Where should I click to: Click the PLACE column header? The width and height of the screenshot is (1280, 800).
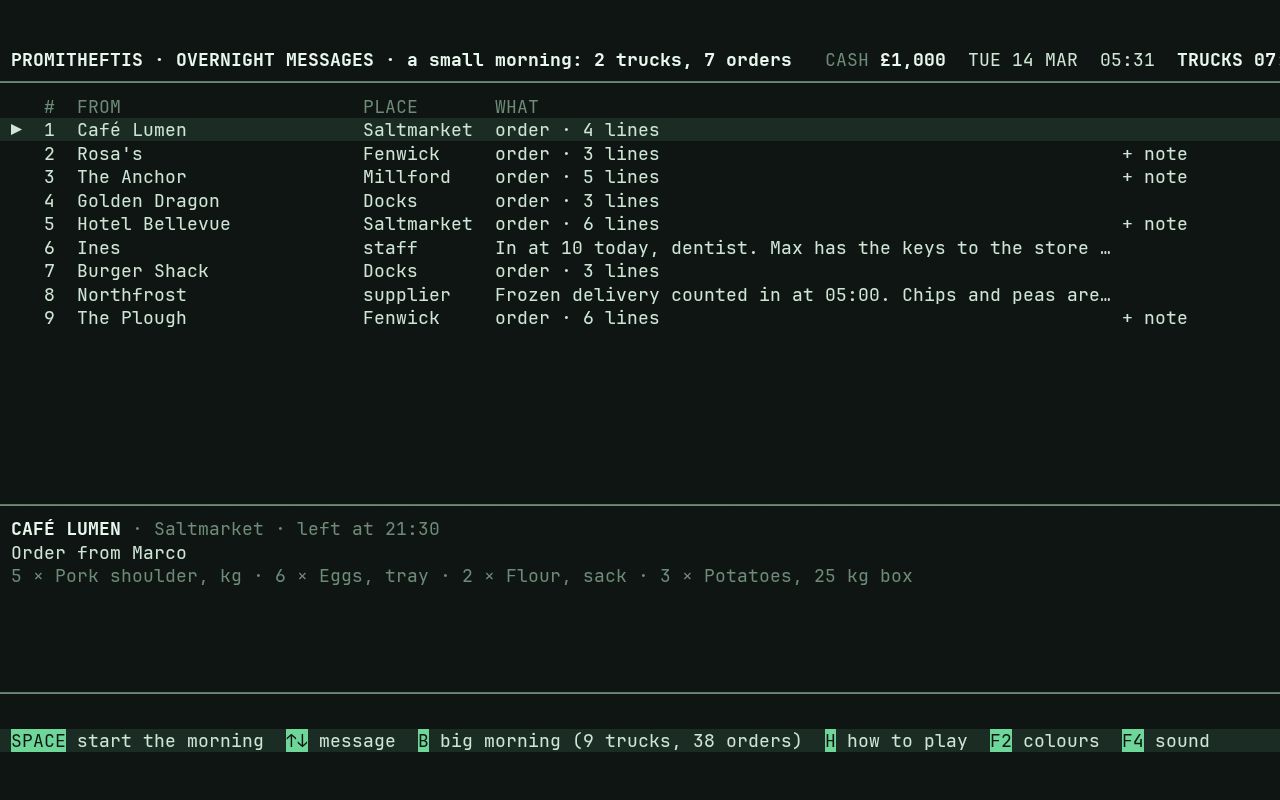[390, 107]
